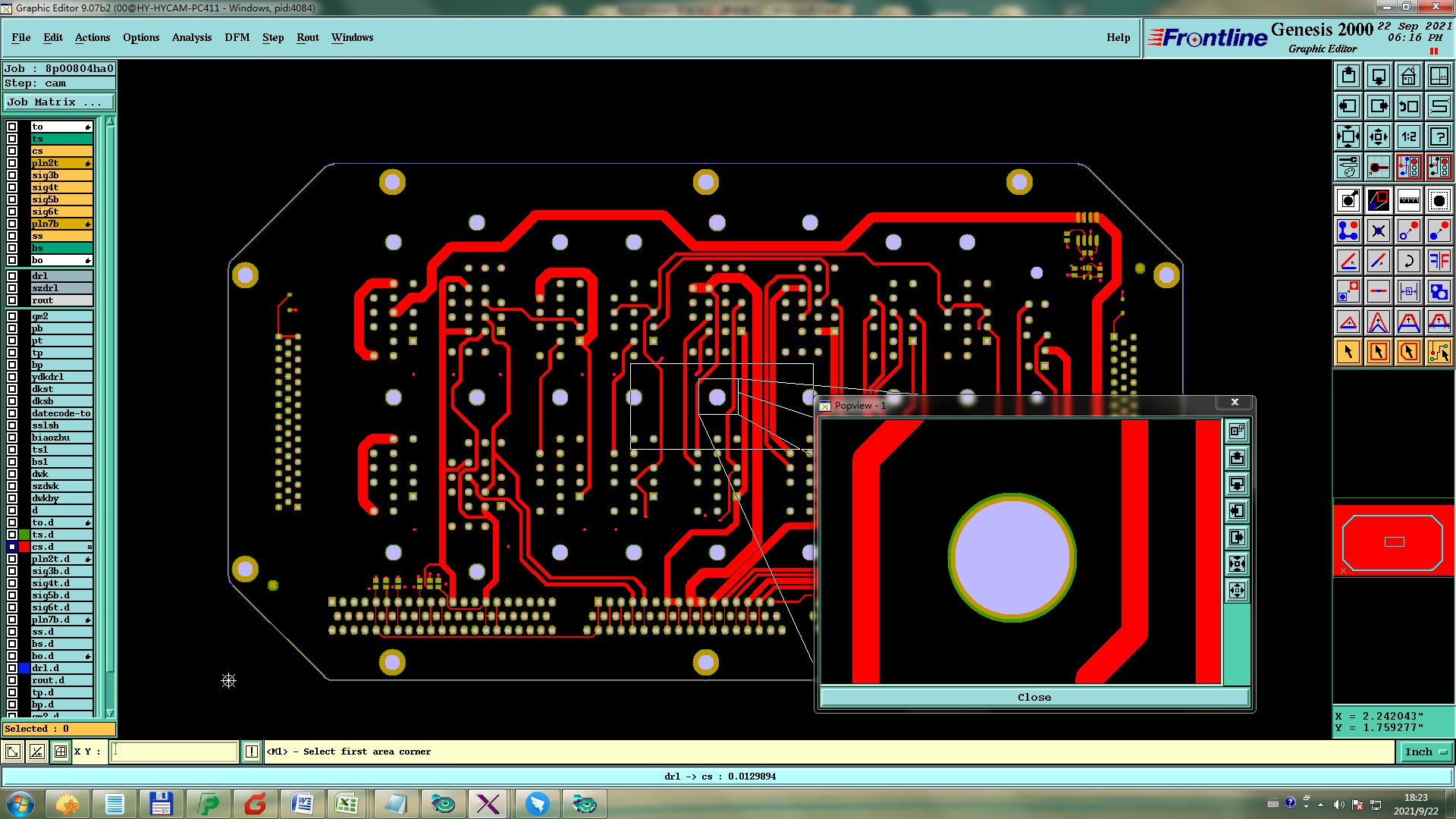Click the X Y coordinate input field

(174, 752)
